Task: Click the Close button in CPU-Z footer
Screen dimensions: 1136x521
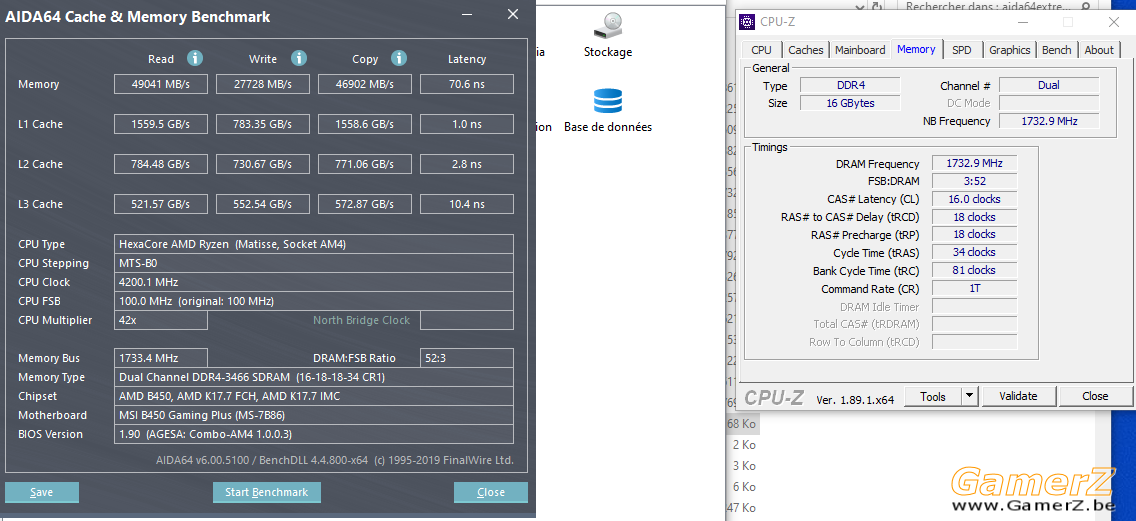Action: coord(1095,396)
